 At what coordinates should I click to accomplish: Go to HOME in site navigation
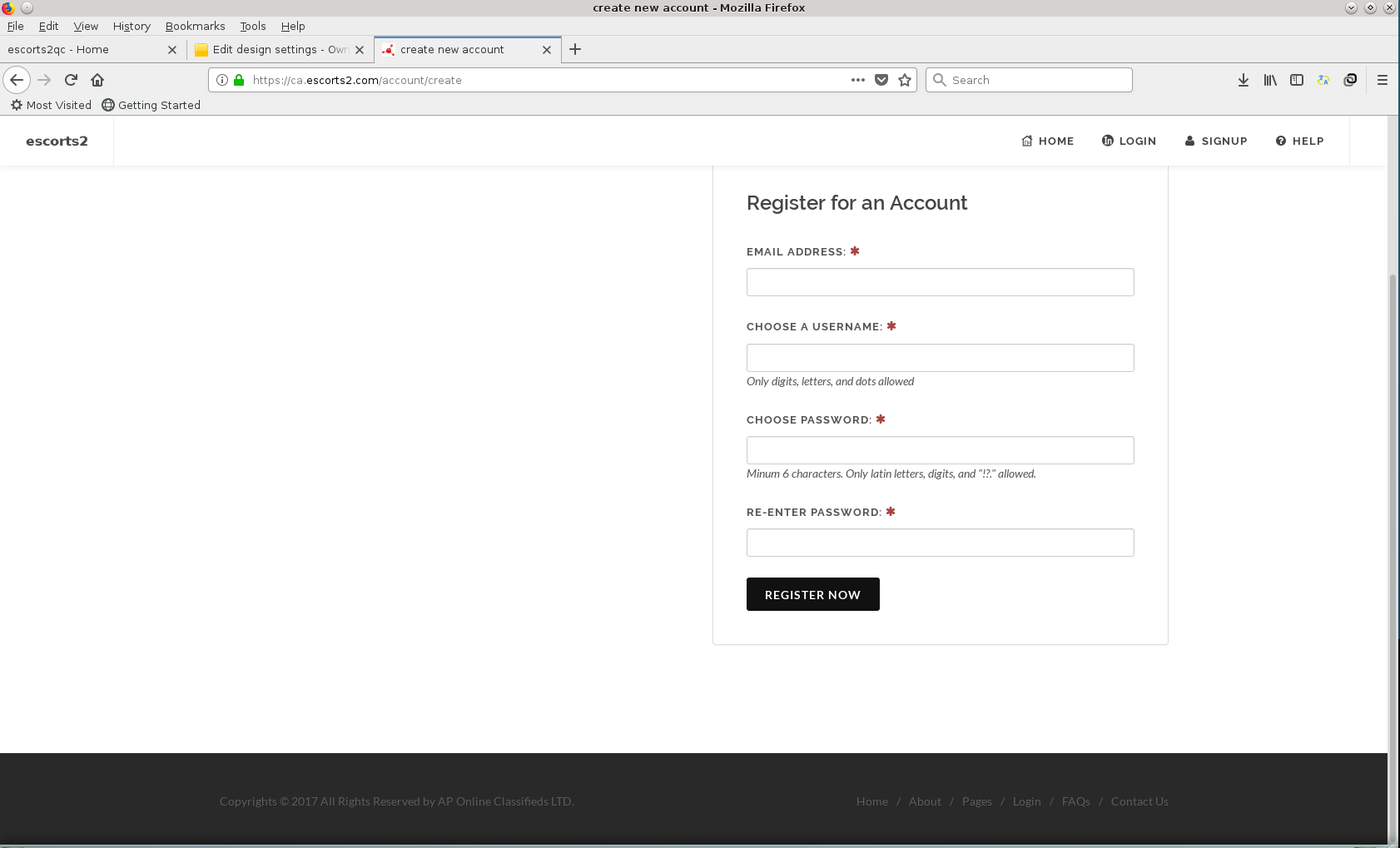(1047, 141)
